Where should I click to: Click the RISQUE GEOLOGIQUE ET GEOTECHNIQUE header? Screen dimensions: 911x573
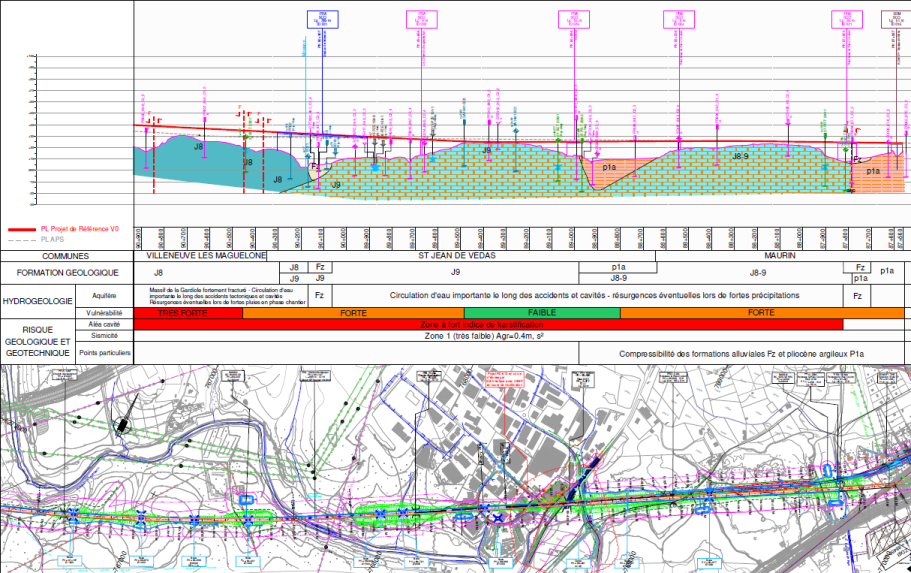[x=37, y=340]
